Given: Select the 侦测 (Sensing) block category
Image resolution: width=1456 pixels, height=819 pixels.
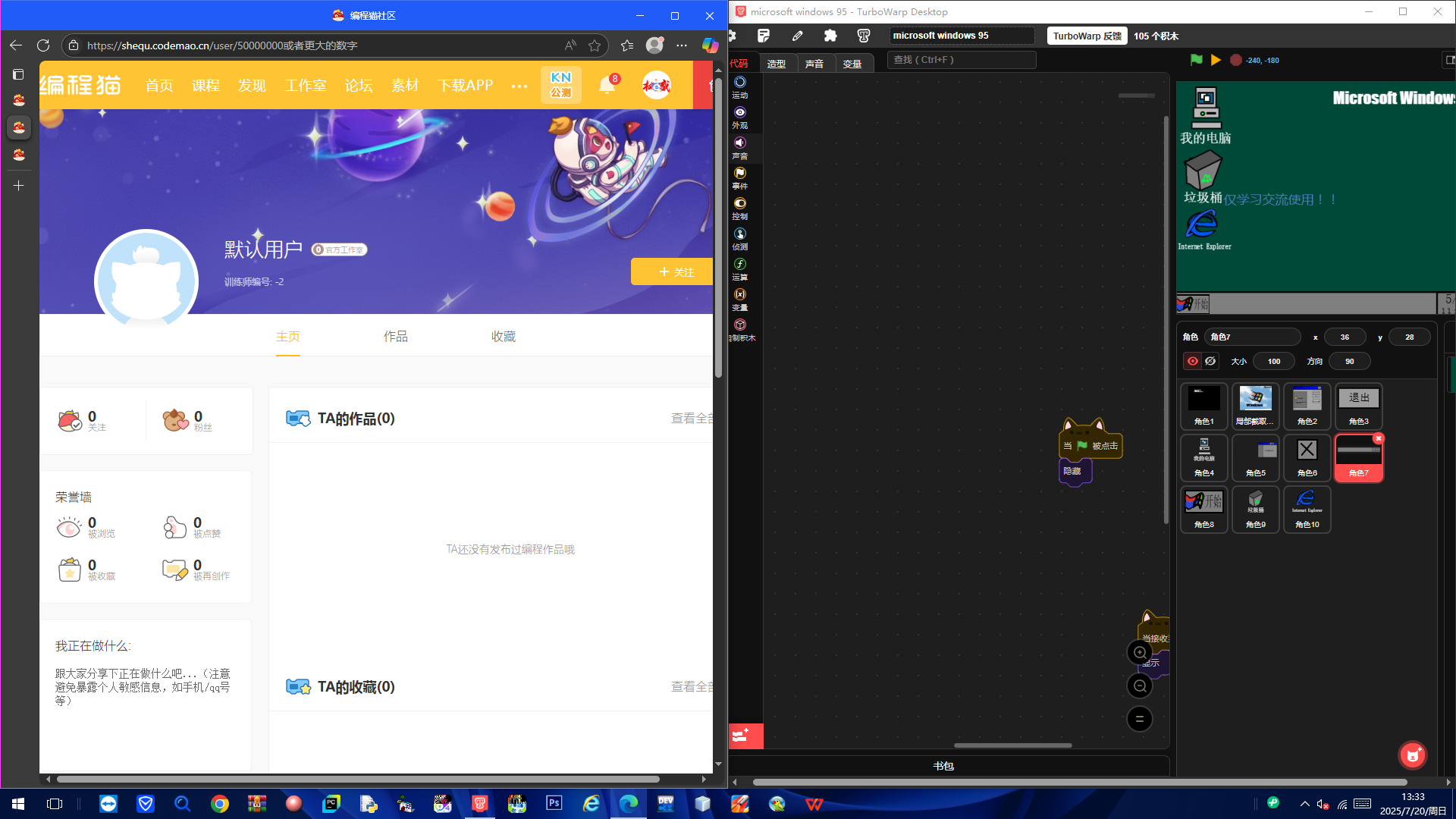Looking at the screenshot, I should pyautogui.click(x=740, y=239).
